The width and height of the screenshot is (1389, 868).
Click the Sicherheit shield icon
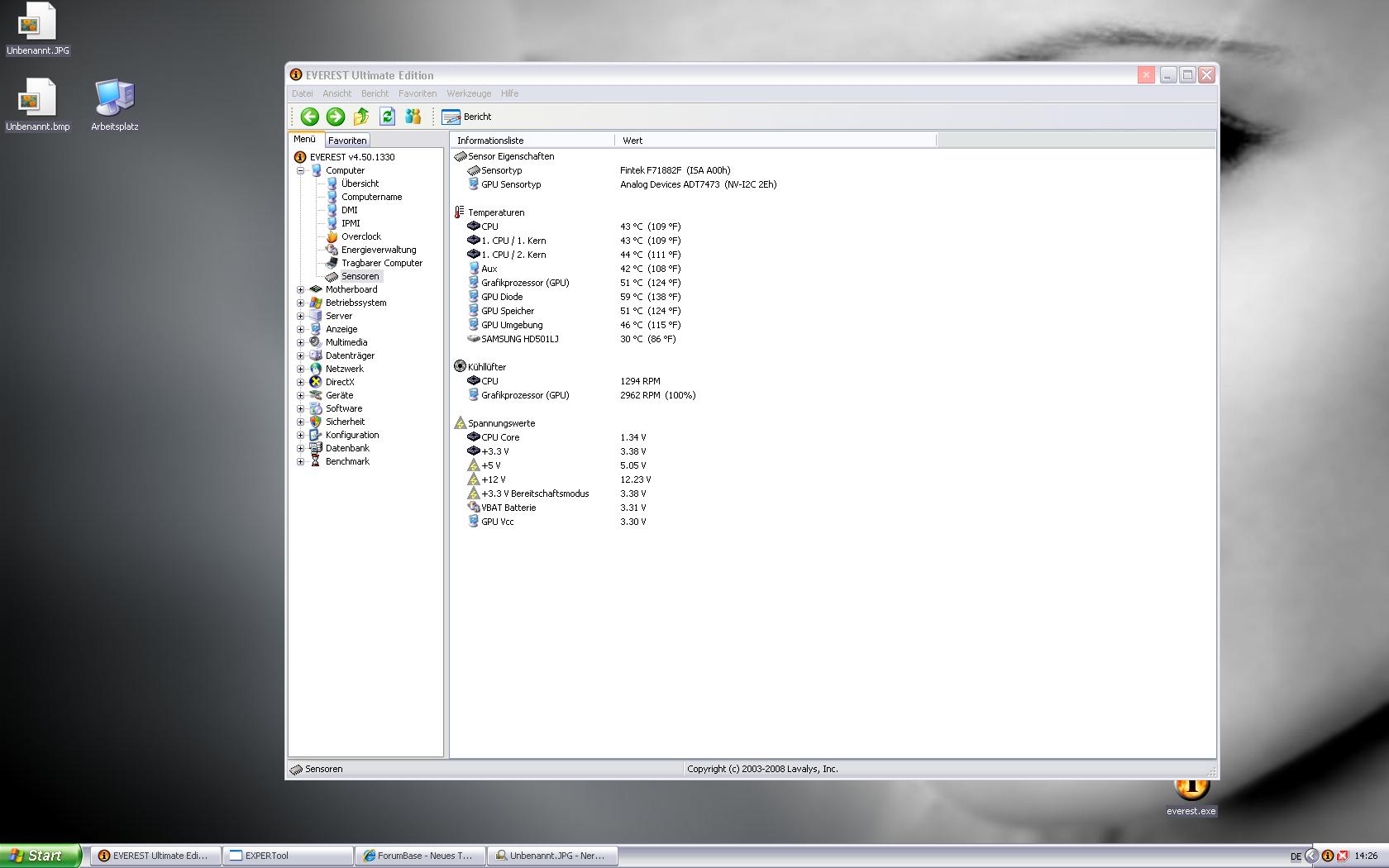coord(316,422)
